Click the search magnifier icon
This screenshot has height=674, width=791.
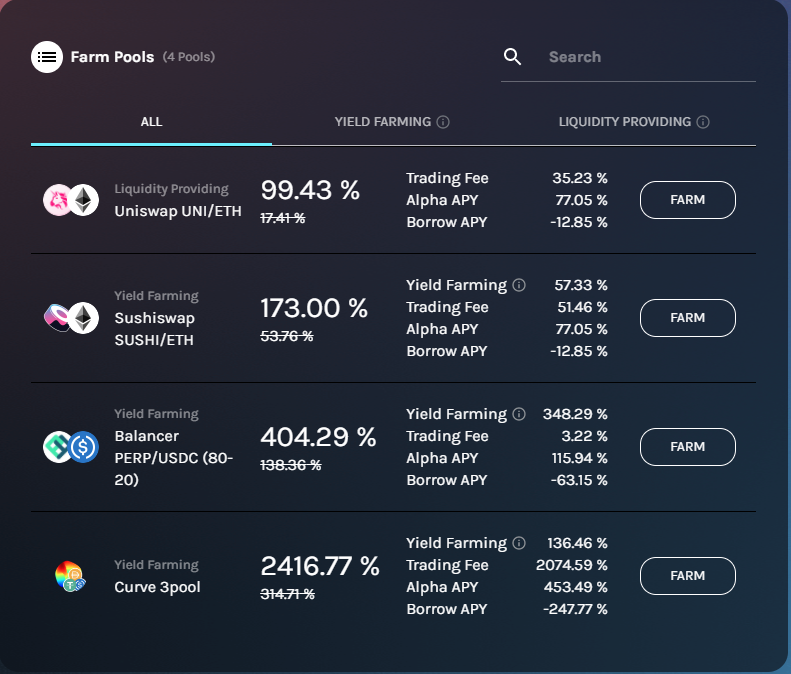pyautogui.click(x=513, y=57)
